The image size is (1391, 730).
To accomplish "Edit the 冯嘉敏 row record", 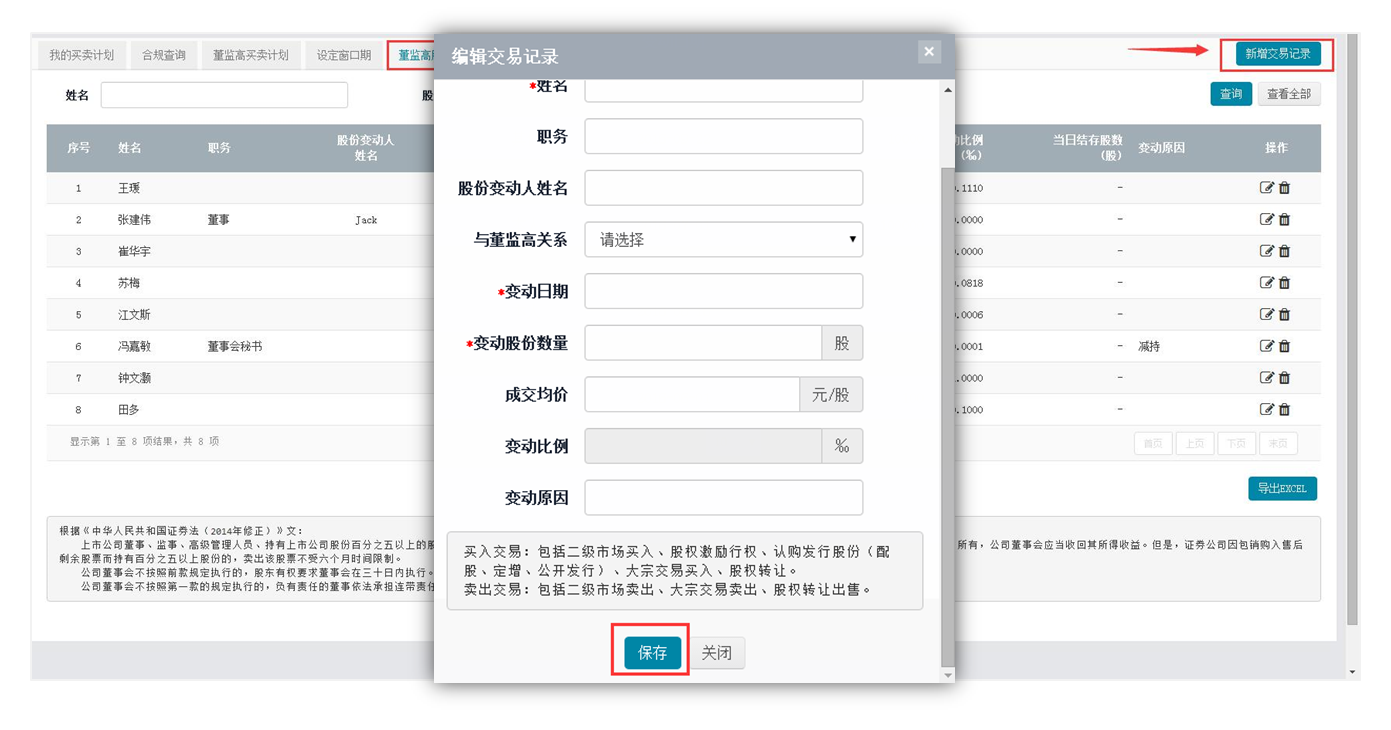I will (1267, 346).
